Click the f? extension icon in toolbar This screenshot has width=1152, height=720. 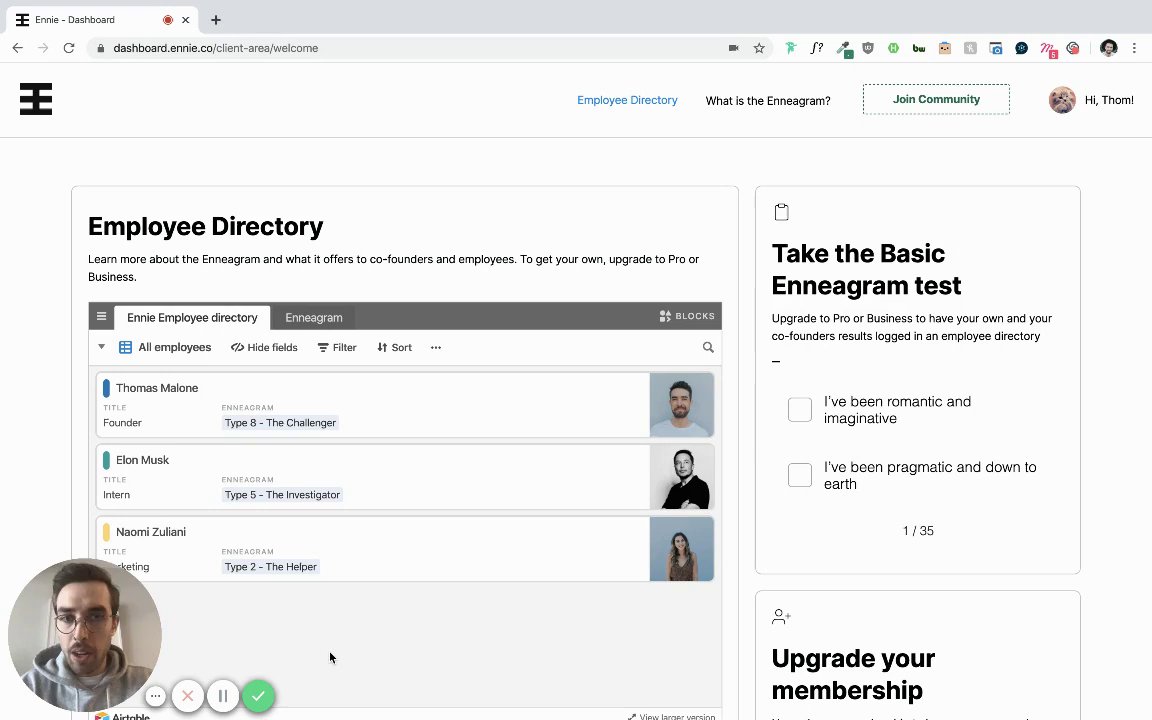pos(817,48)
